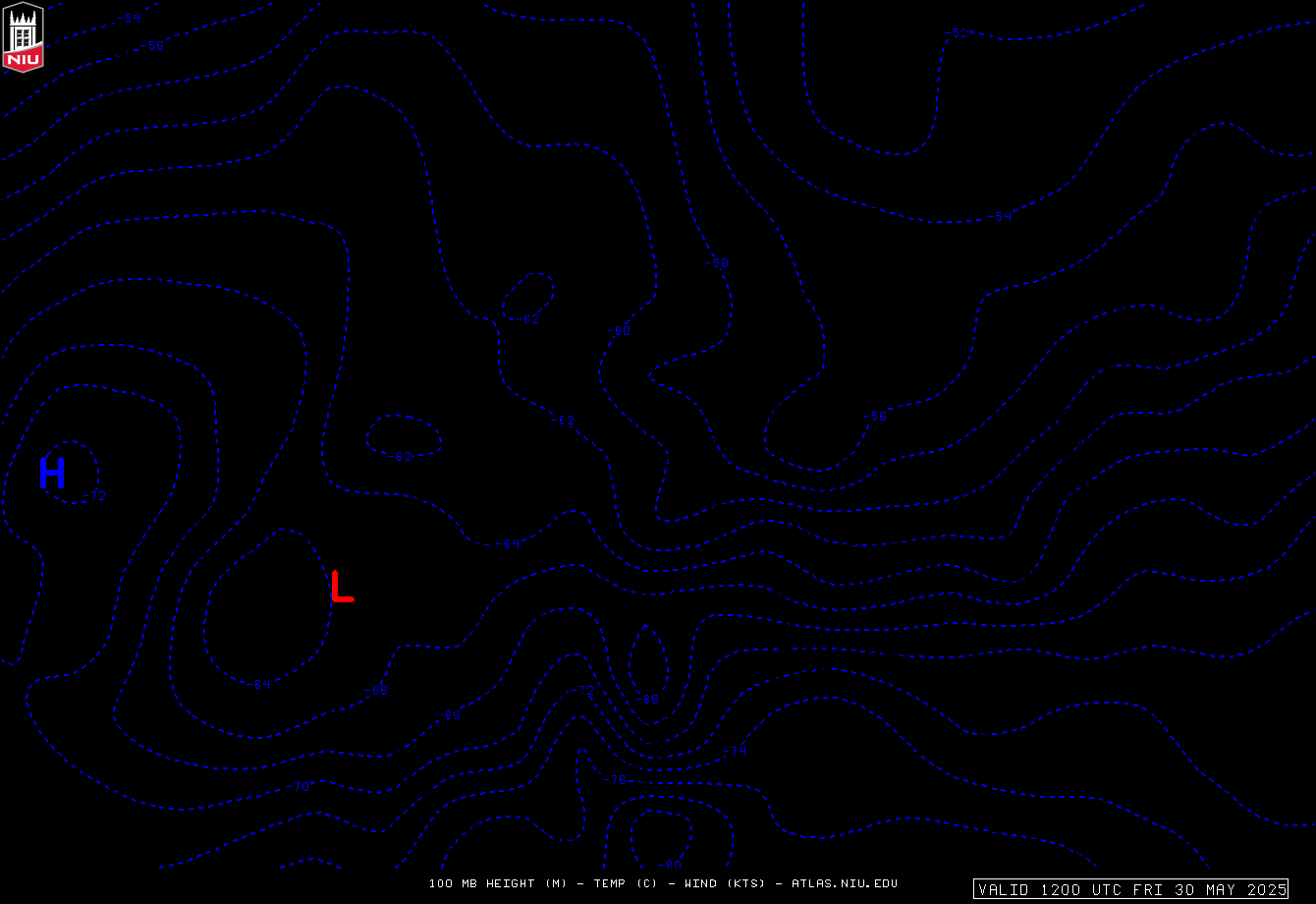Click the -76 isotherm label

pos(615,779)
